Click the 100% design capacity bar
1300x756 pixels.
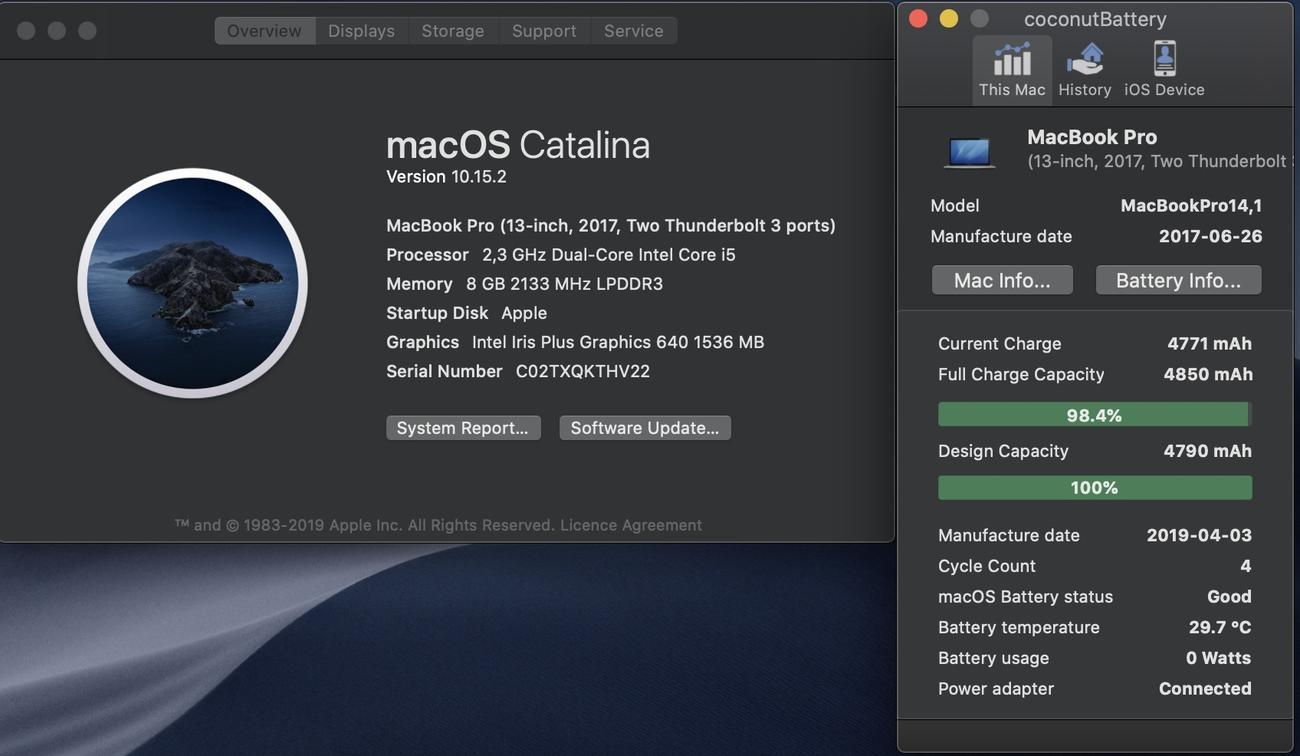tap(1095, 488)
